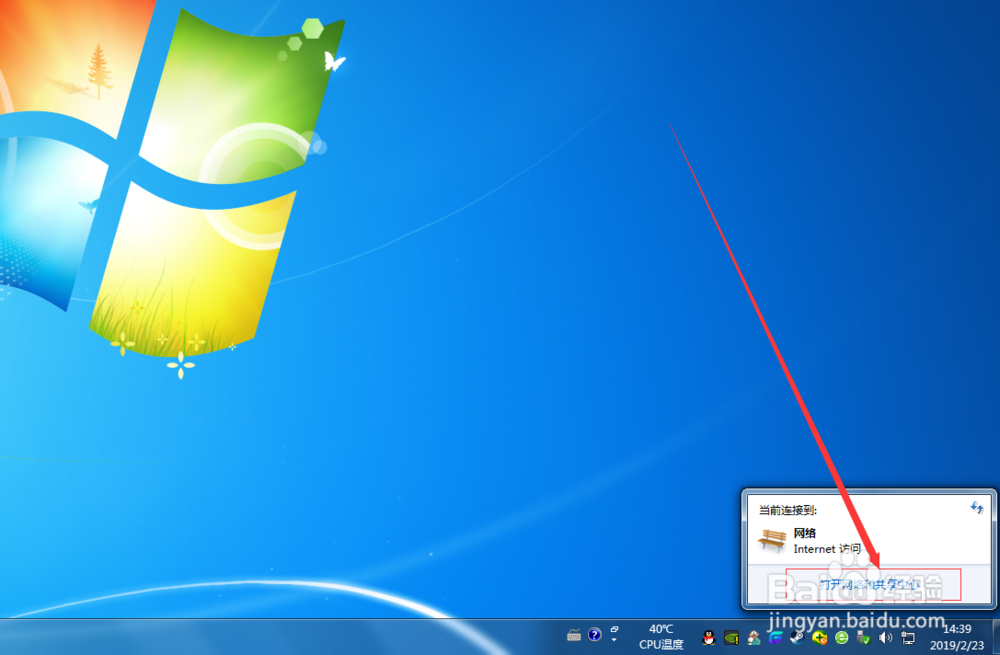Click the language bar restore icon

tap(614, 629)
